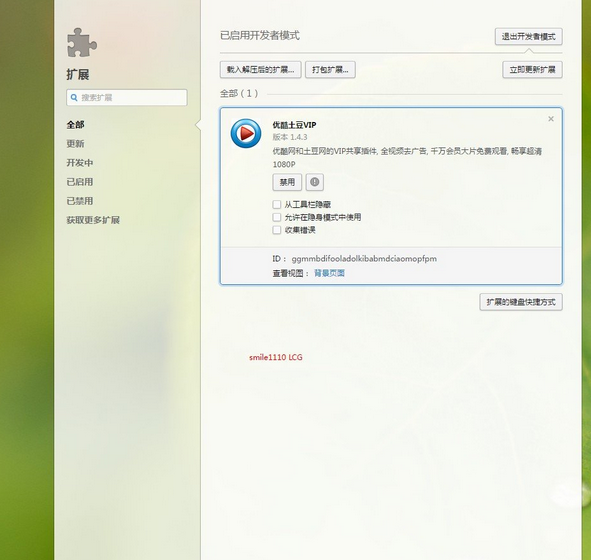Click the extension title 优酷土豆VIP
Viewport: 591px width, 560px height.
pyautogui.click(x=294, y=125)
